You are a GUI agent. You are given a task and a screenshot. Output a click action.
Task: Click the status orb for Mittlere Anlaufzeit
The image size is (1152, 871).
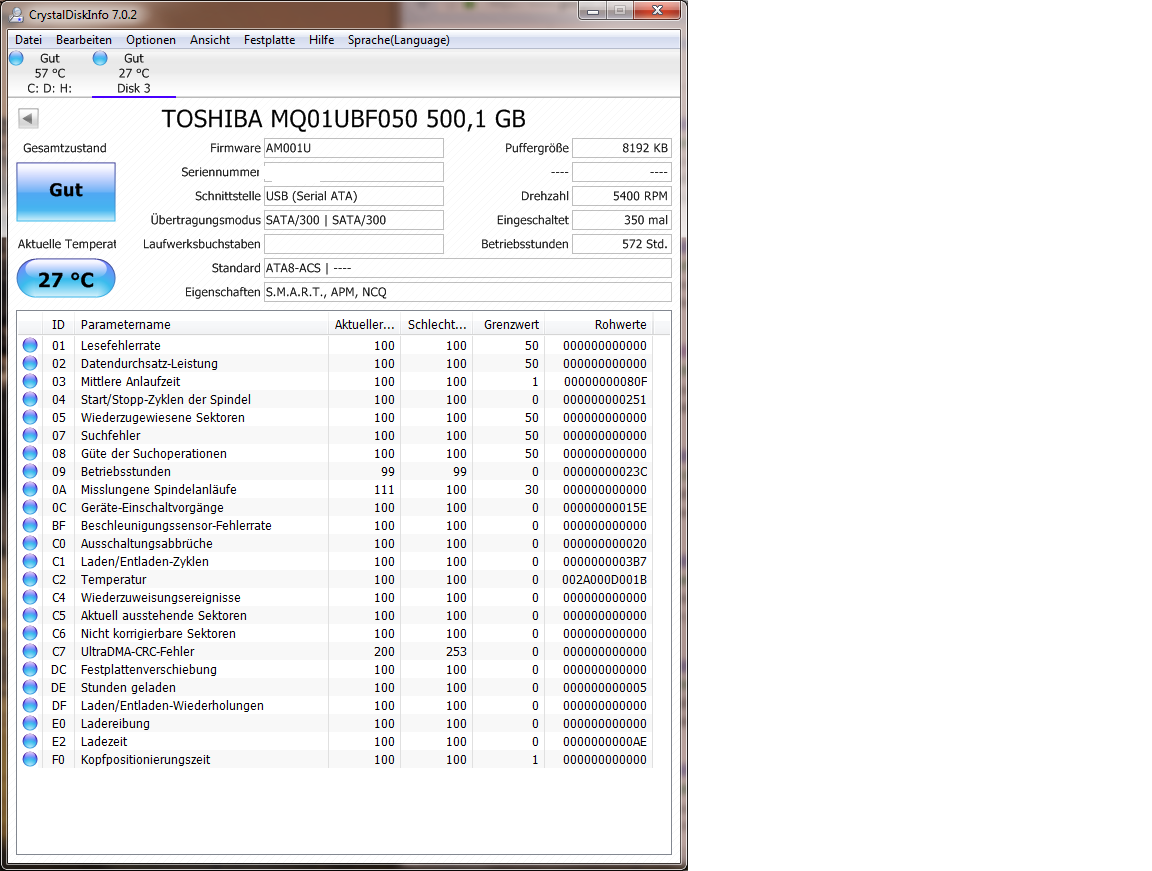pos(30,381)
